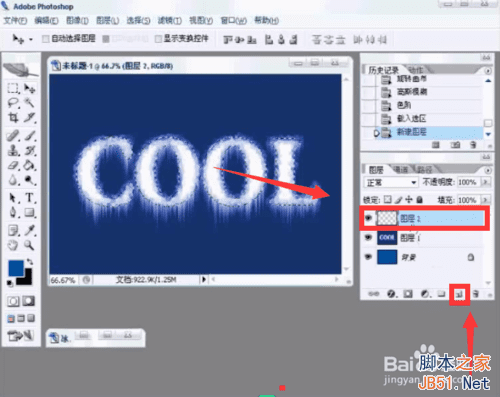Image resolution: width=500 pixels, height=397 pixels.
Task: Open document status bar info arrow
Action: (x=204, y=279)
